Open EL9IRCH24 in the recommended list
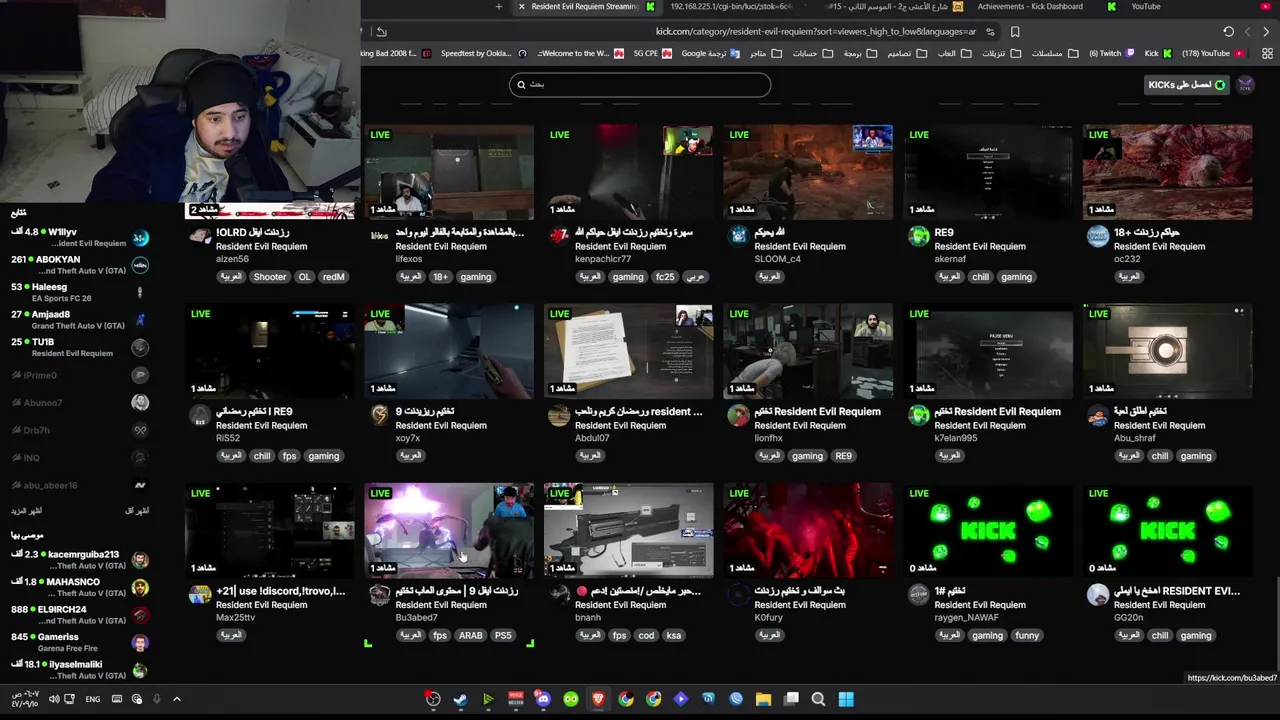Image resolution: width=1280 pixels, height=720 pixels. coord(80,615)
